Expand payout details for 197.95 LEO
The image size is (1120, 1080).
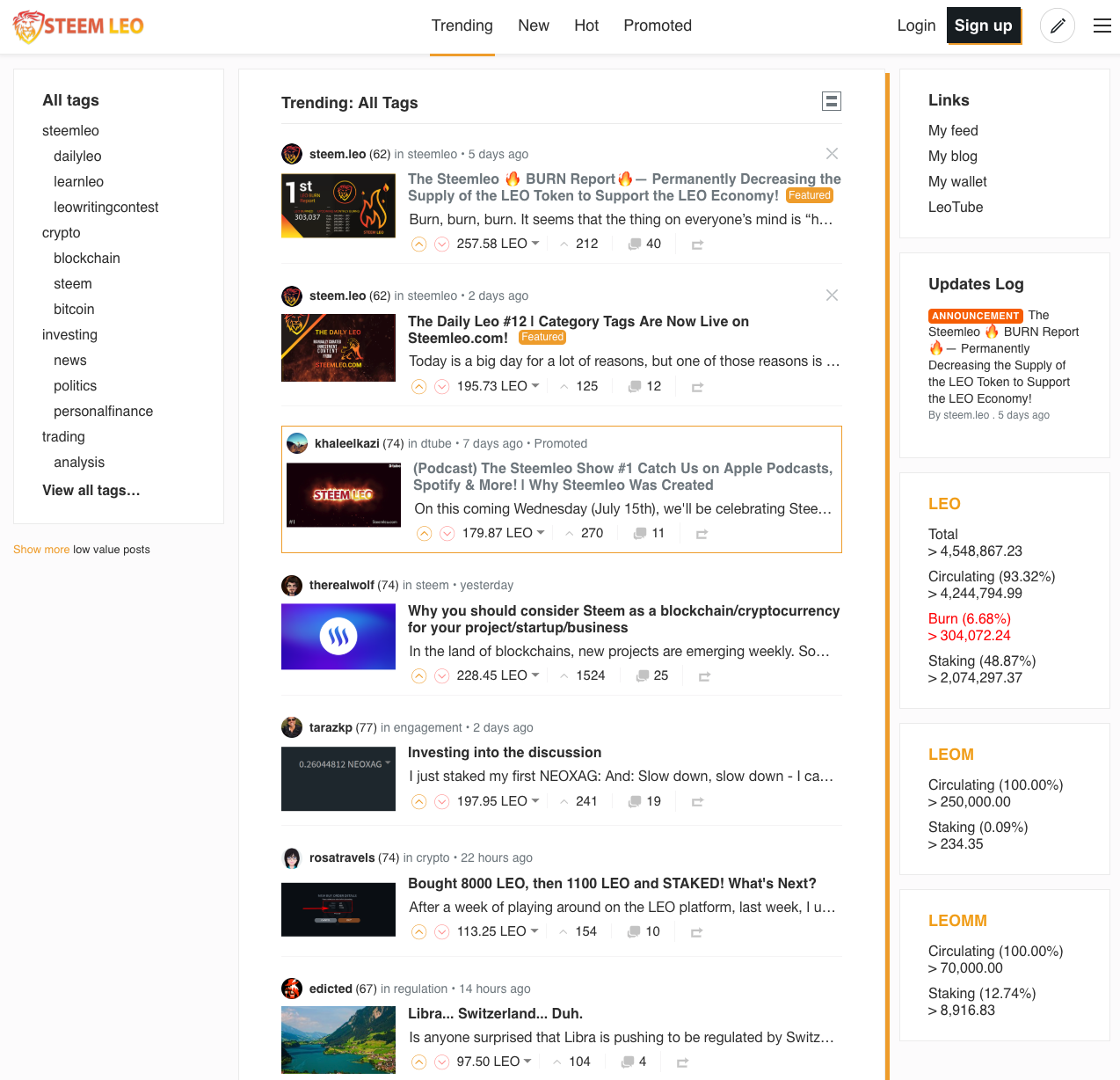498,801
